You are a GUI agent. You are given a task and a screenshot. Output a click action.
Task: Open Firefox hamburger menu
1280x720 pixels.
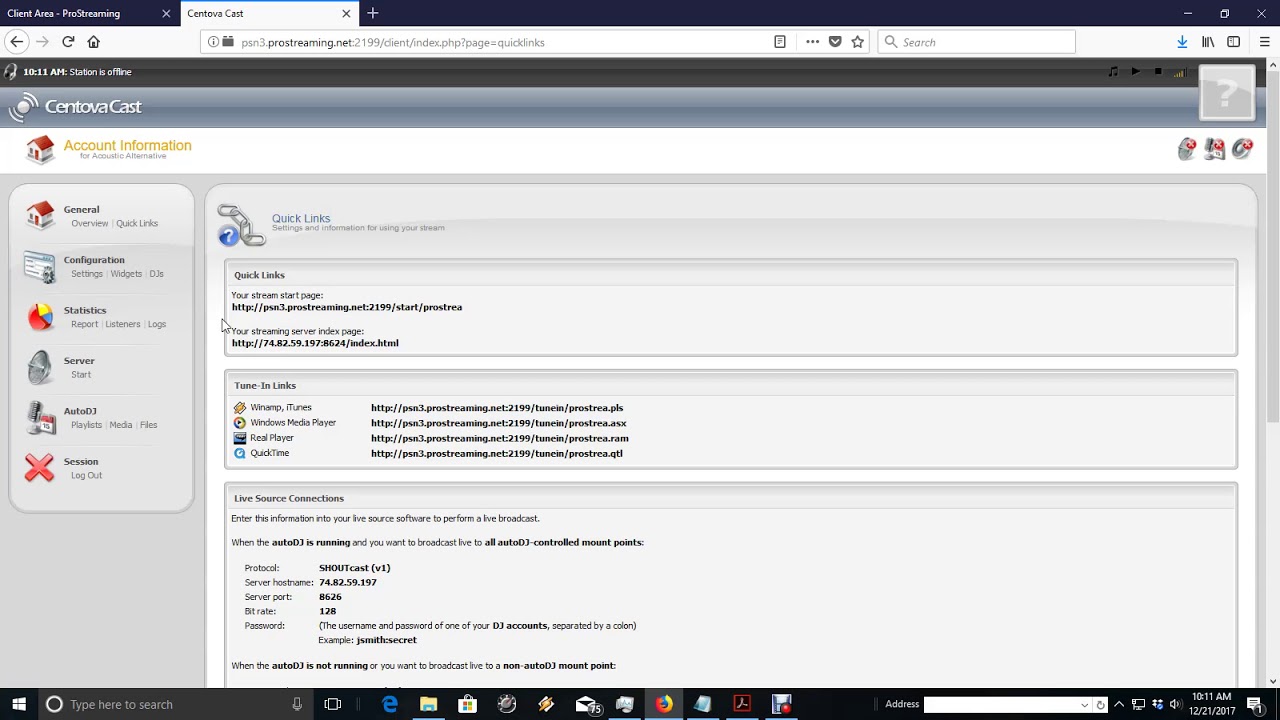click(x=1264, y=42)
